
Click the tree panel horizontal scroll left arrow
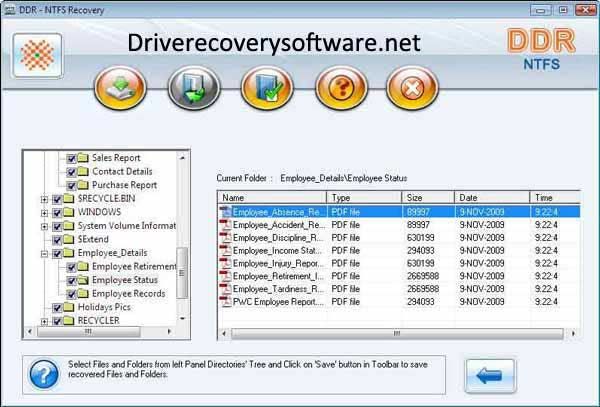point(29,332)
